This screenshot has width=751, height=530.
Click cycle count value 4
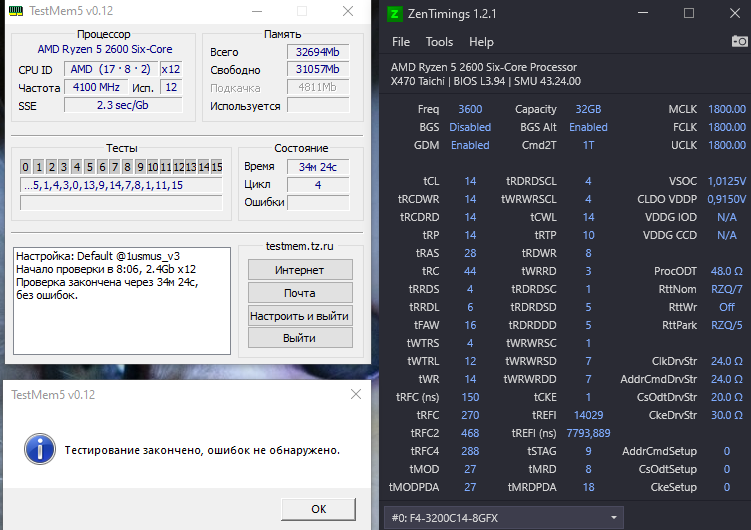tap(318, 185)
